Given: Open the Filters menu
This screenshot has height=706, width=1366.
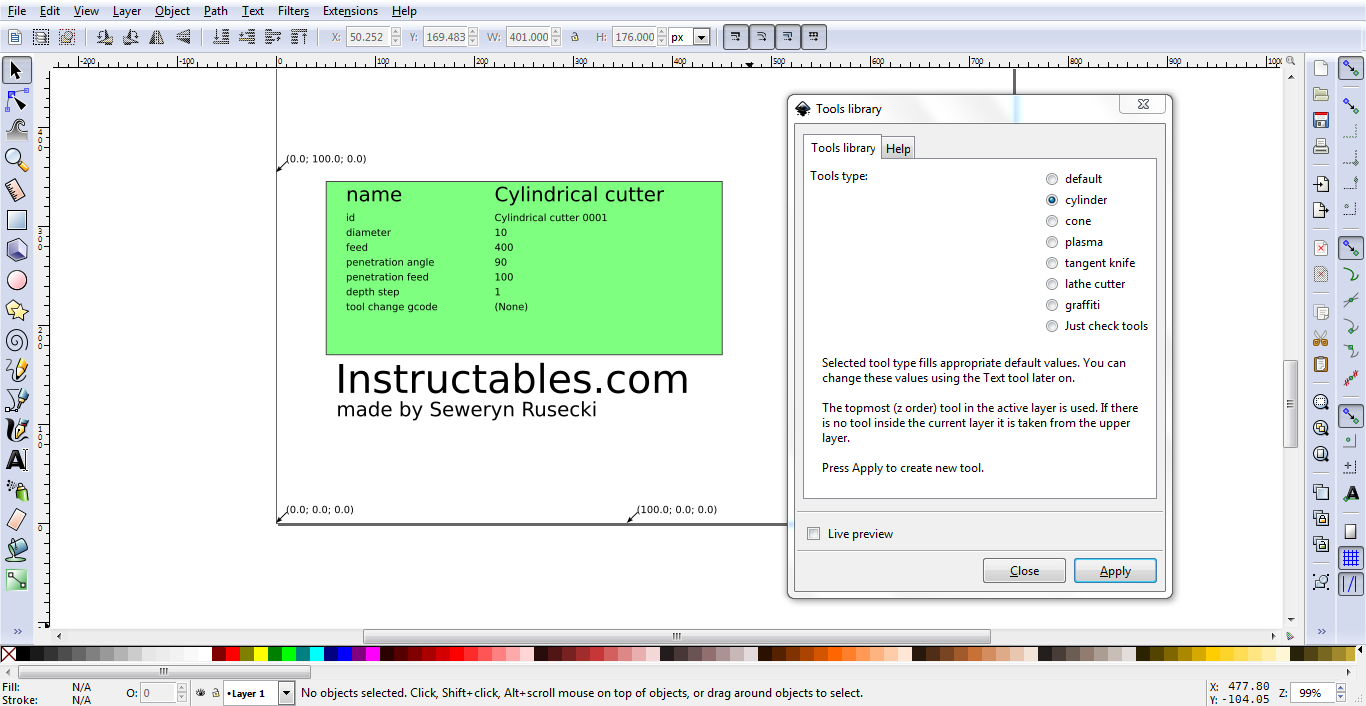Looking at the screenshot, I should coord(293,11).
